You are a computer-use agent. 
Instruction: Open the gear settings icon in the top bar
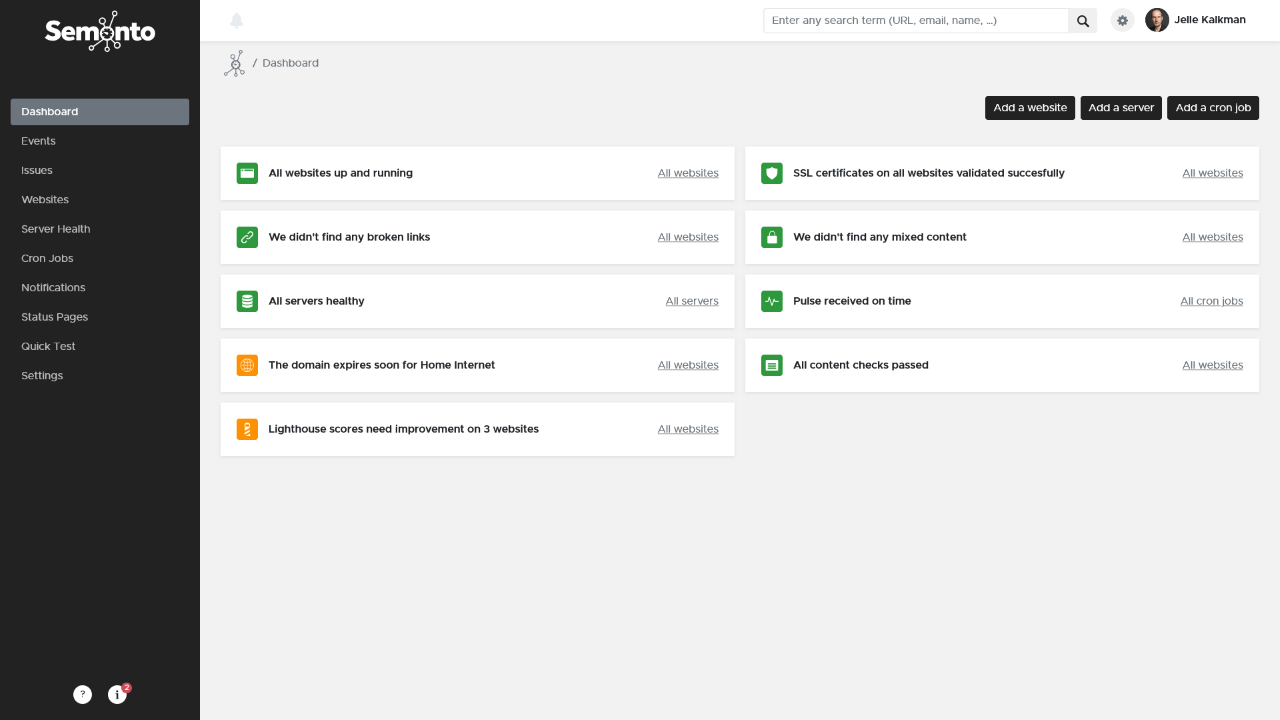[x=1123, y=20]
